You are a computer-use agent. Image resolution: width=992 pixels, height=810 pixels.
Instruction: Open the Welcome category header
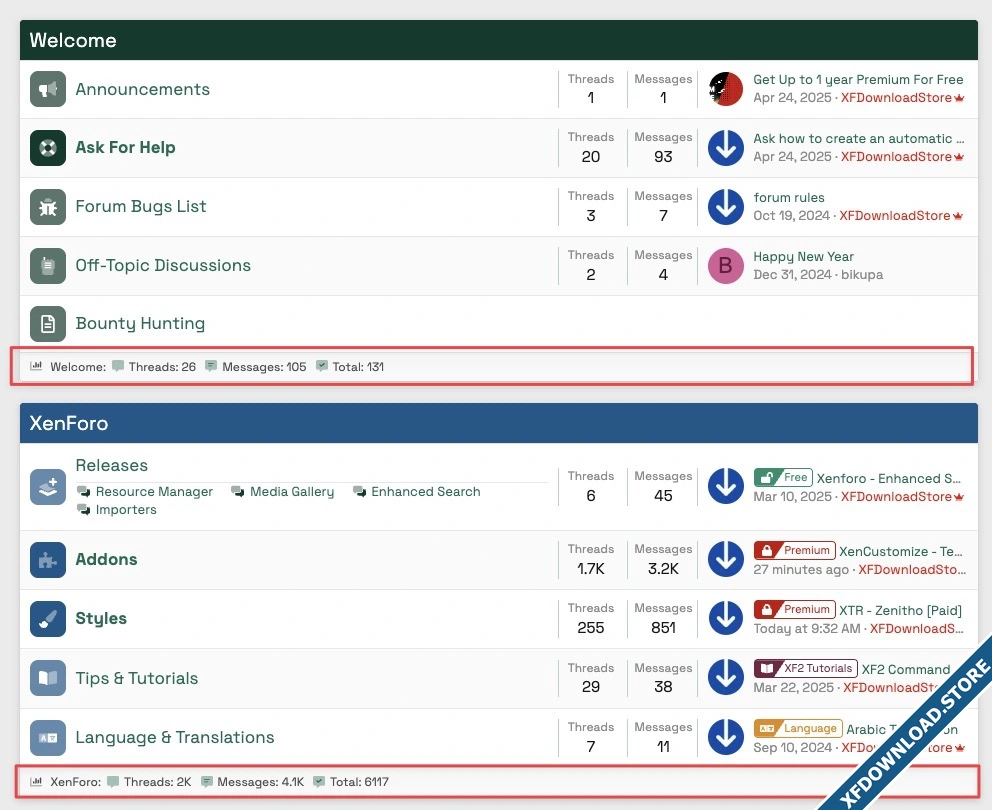click(73, 40)
